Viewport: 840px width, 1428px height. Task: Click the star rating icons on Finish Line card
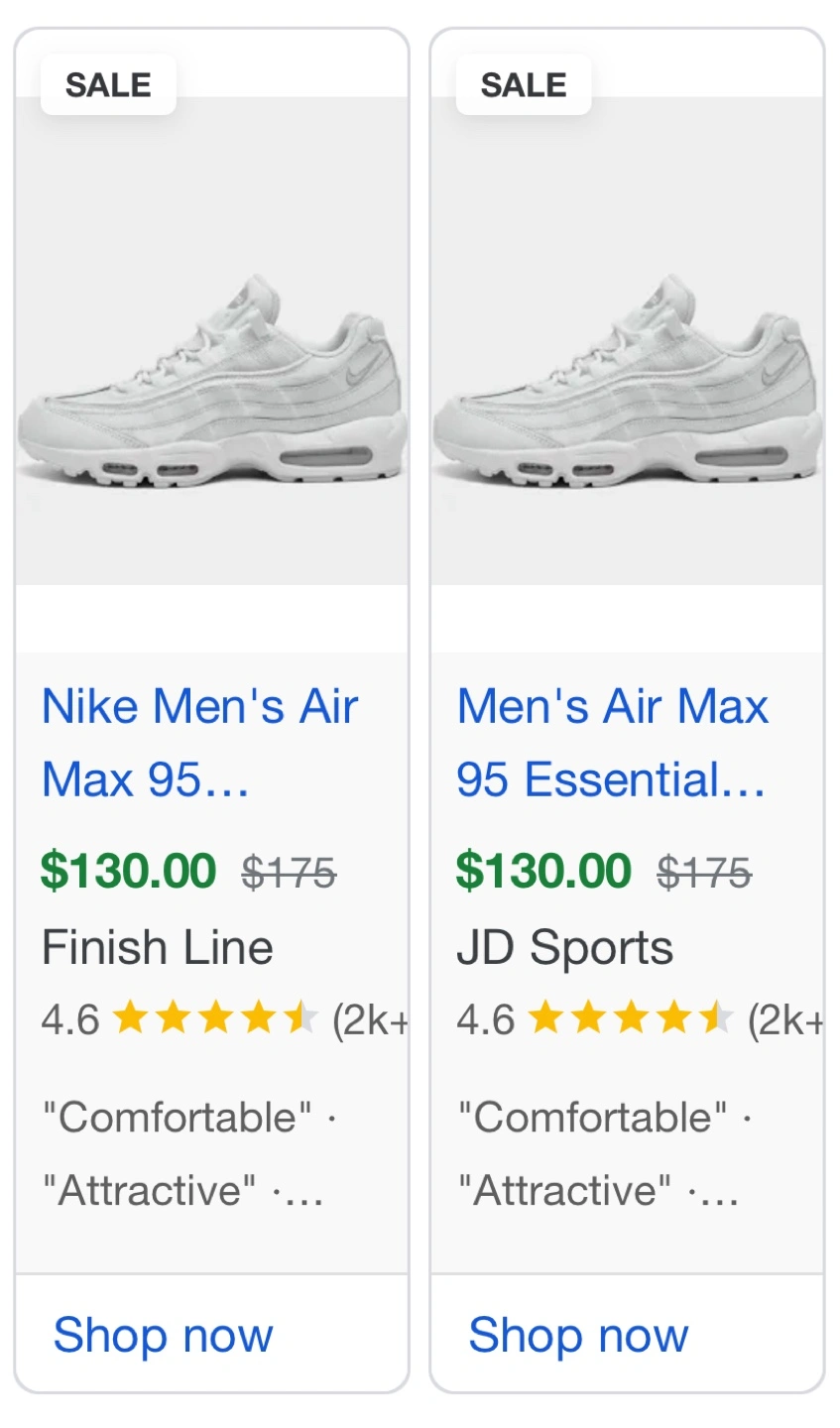point(215,1018)
